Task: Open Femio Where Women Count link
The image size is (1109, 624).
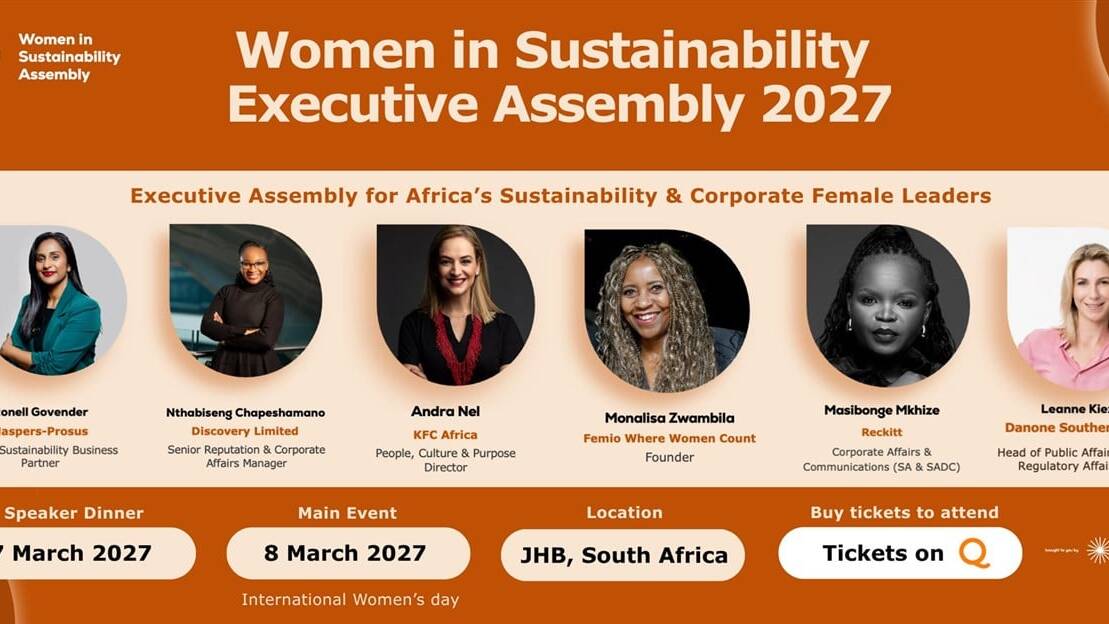Action: click(x=669, y=438)
